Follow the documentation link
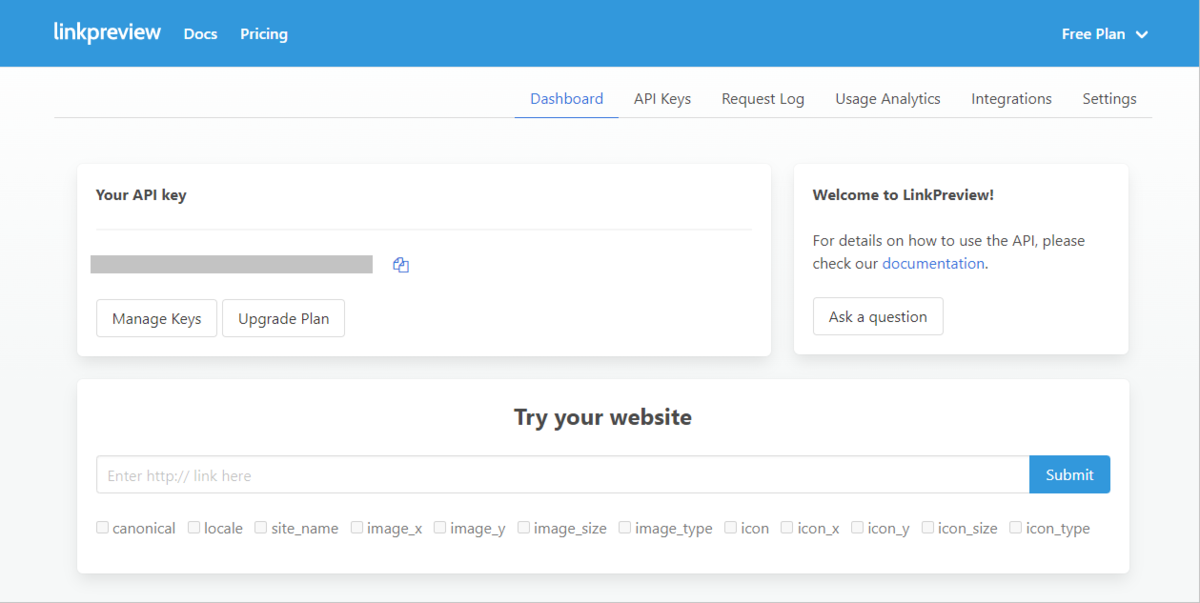Image resolution: width=1200 pixels, height=603 pixels. [933, 264]
